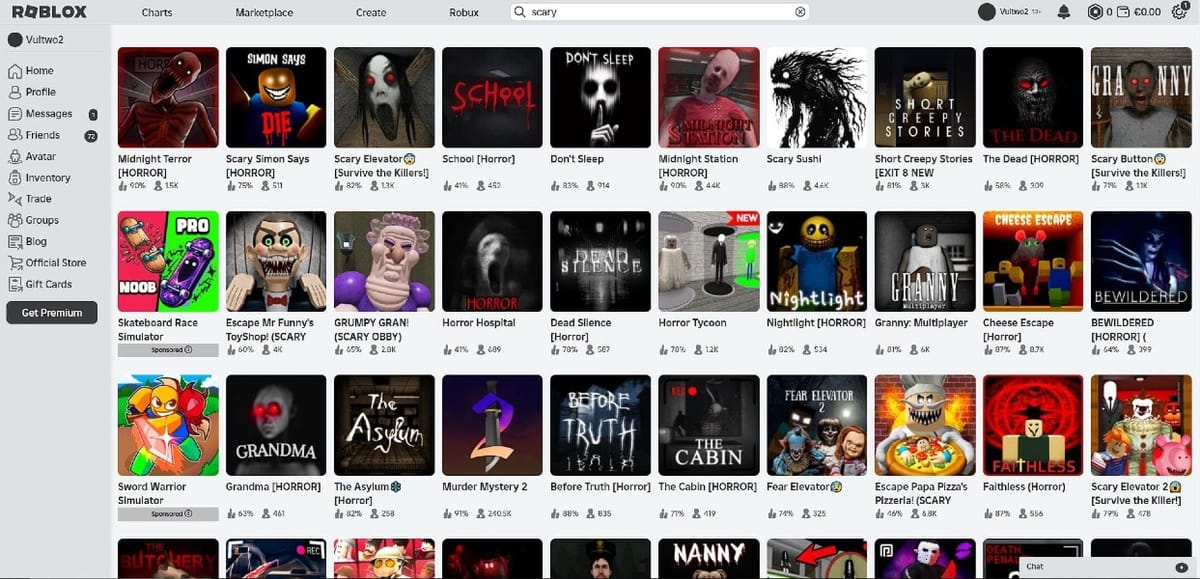Open the Home sidebar icon

tap(15, 71)
